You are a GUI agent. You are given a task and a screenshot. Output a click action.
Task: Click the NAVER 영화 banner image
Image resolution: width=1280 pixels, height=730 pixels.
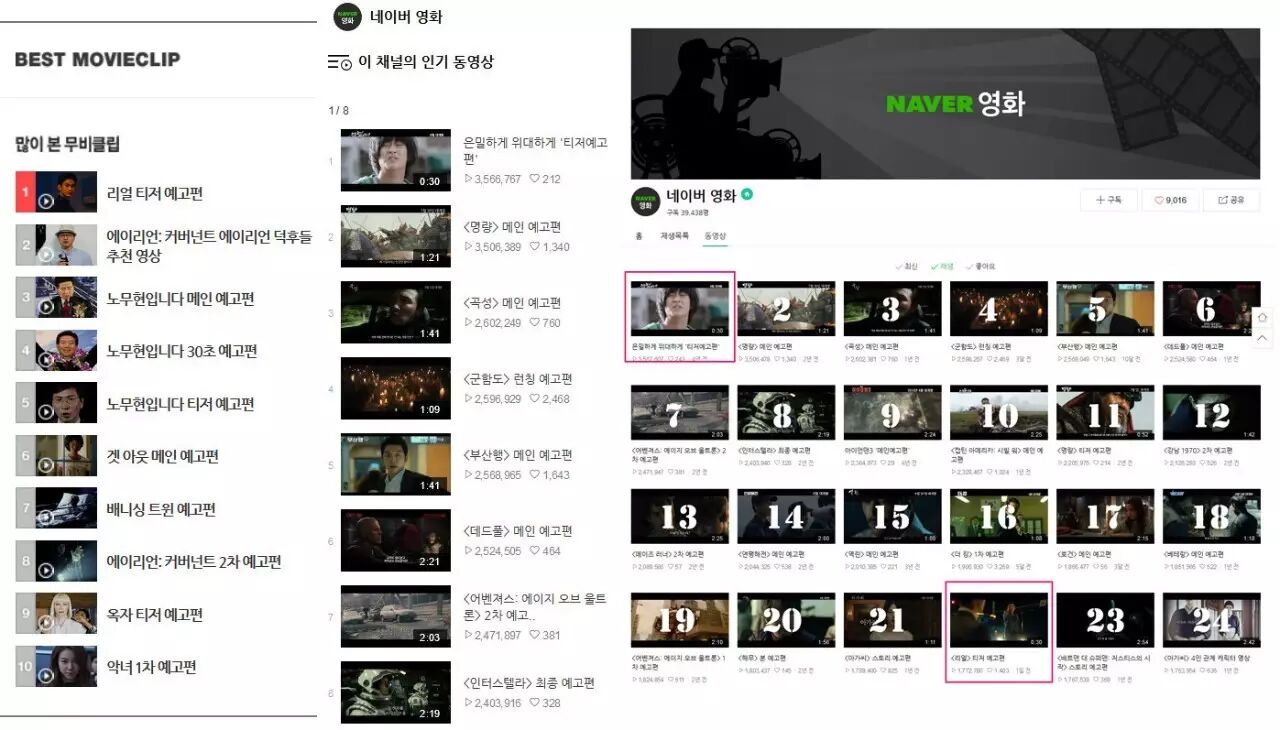click(945, 104)
